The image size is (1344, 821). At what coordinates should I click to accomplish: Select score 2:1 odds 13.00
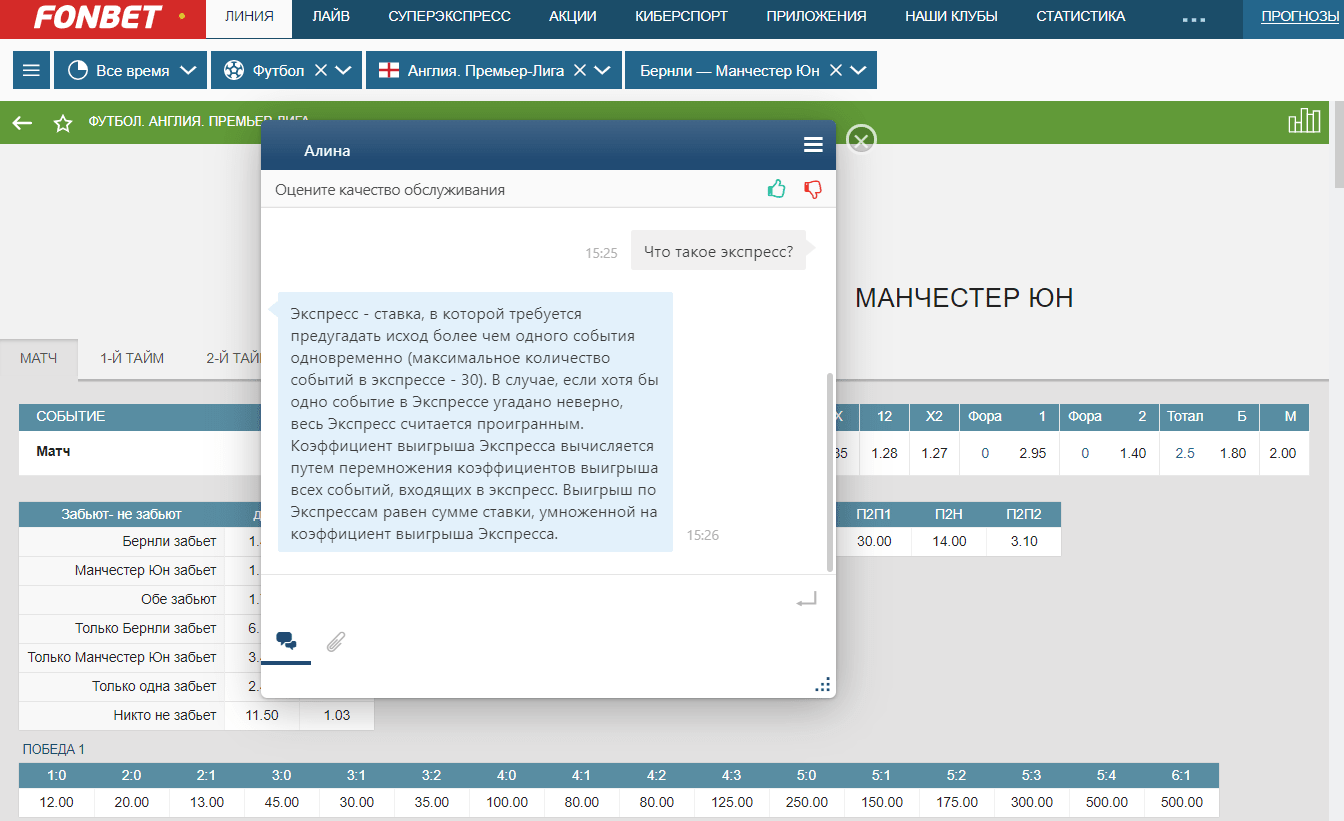(206, 802)
